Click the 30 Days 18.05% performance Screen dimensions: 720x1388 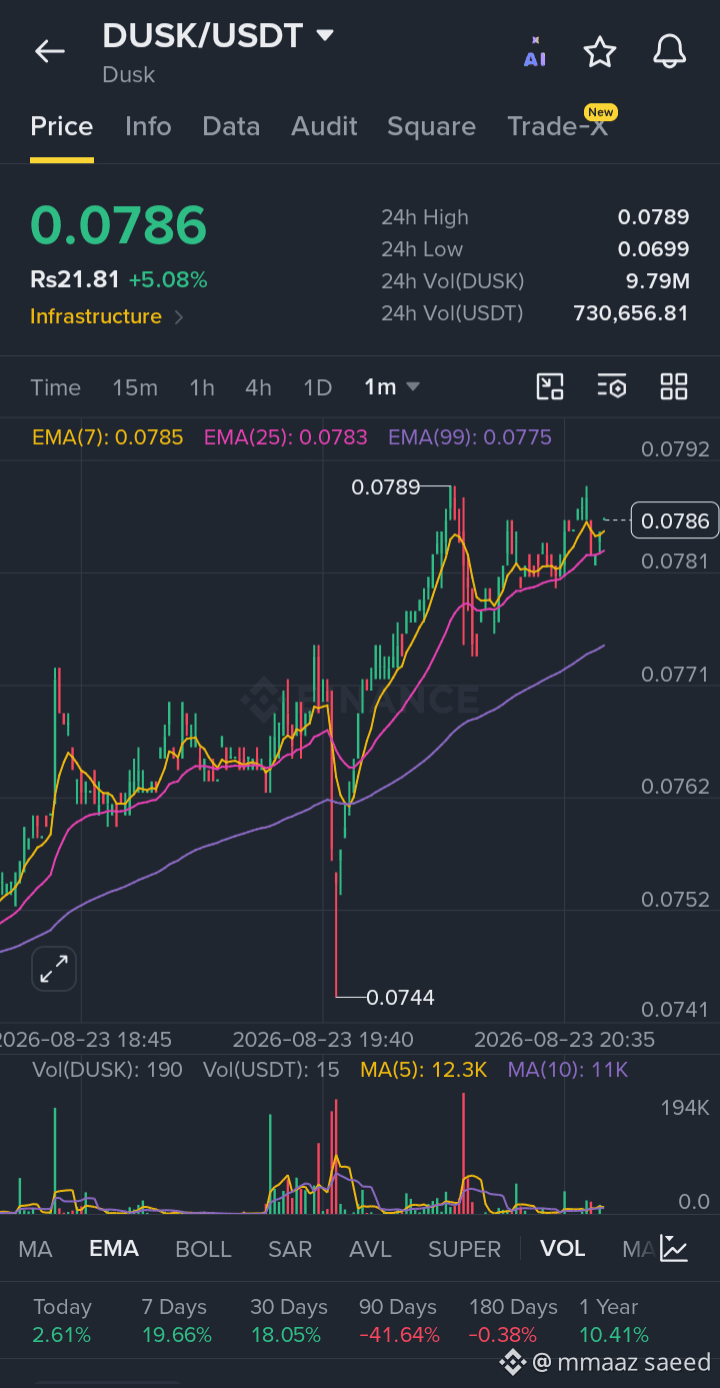(x=289, y=1321)
